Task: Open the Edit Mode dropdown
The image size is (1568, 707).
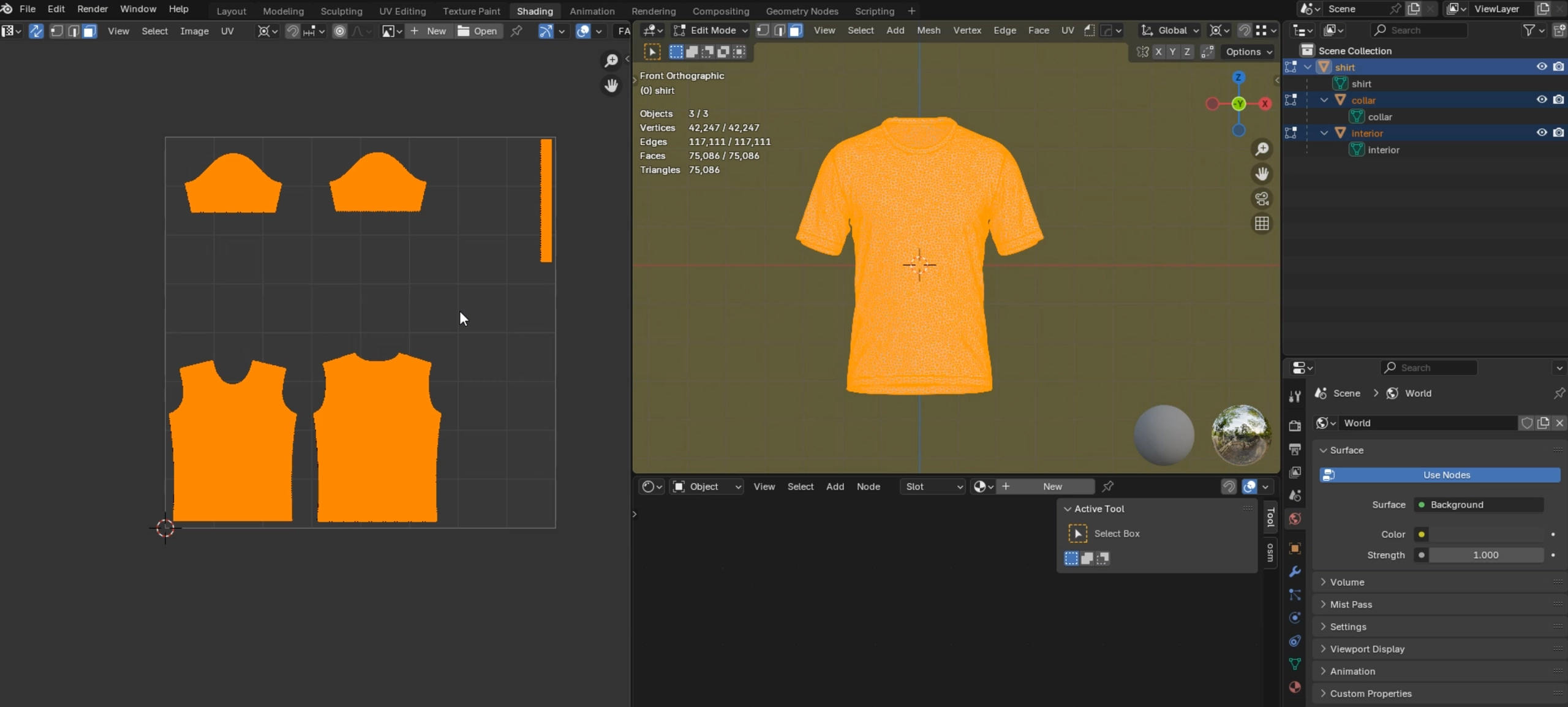Action: click(709, 30)
